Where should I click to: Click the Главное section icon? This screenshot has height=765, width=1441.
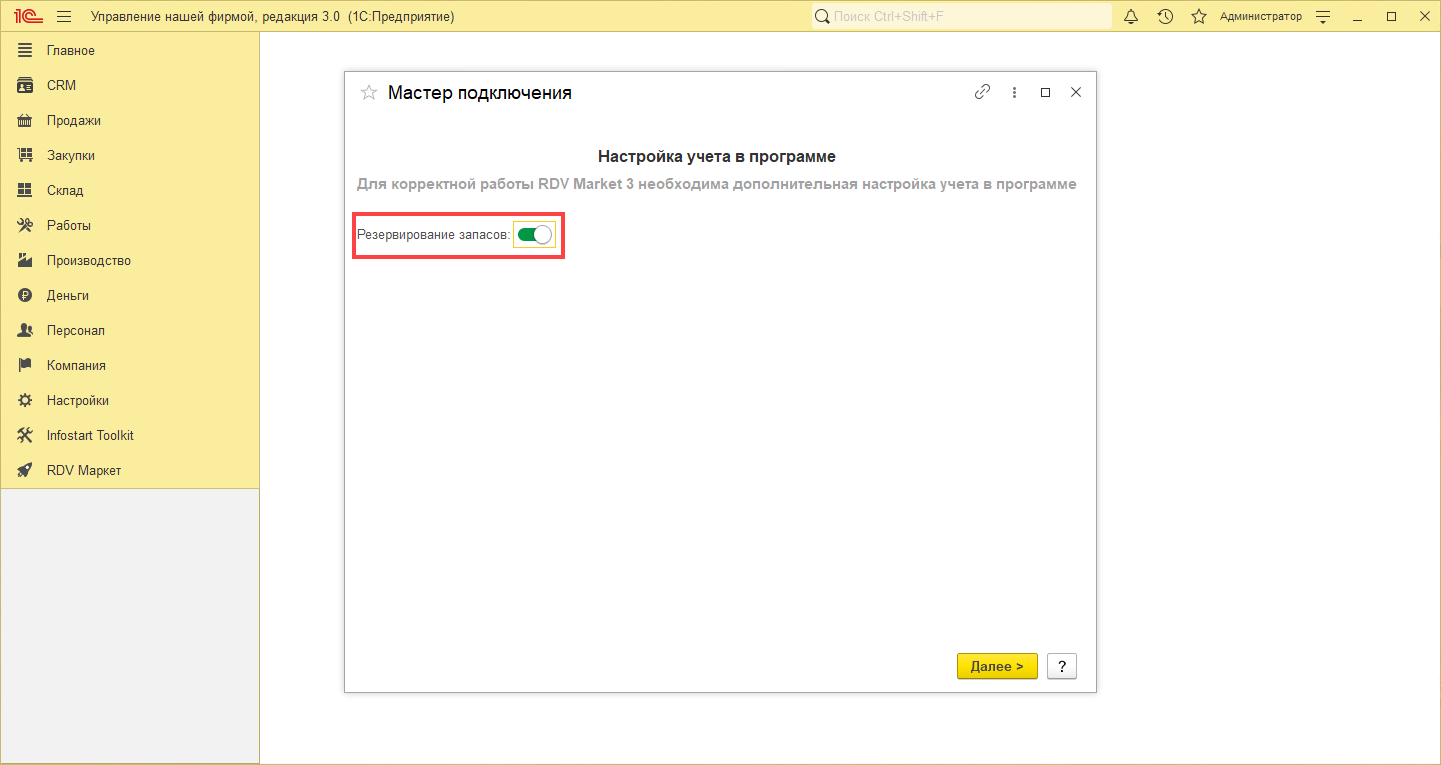[x=26, y=50]
